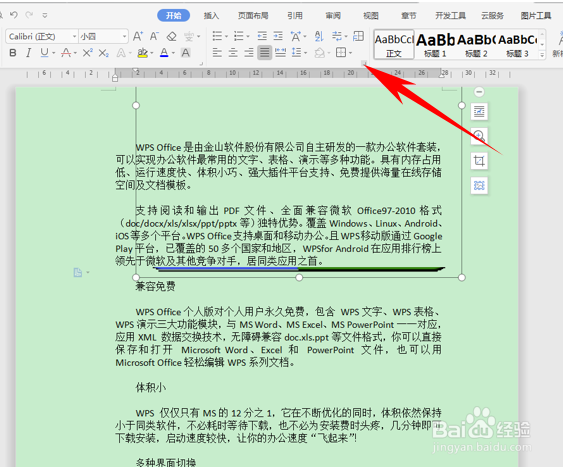Click the phonetic guide (变) icon
Viewport: 563px width, 467px height.
[189, 36]
